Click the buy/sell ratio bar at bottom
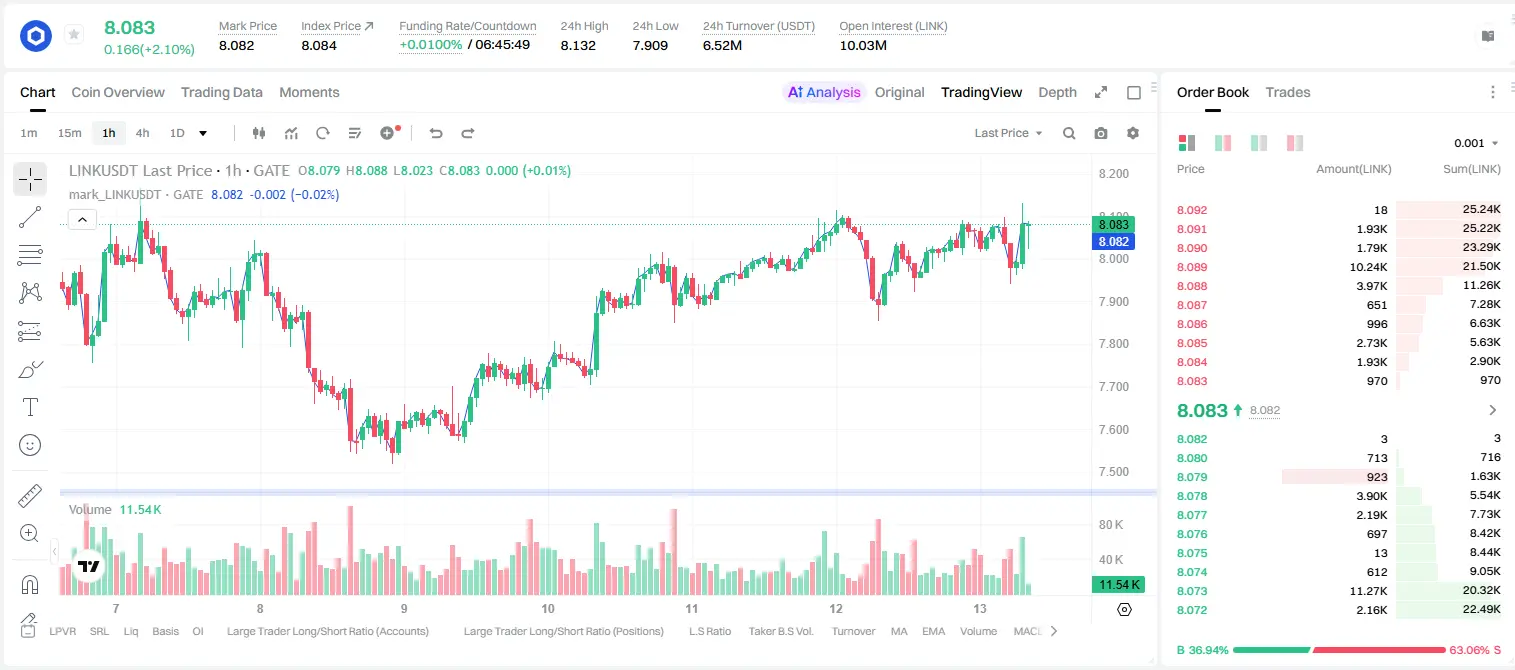1515x670 pixels. point(1339,649)
